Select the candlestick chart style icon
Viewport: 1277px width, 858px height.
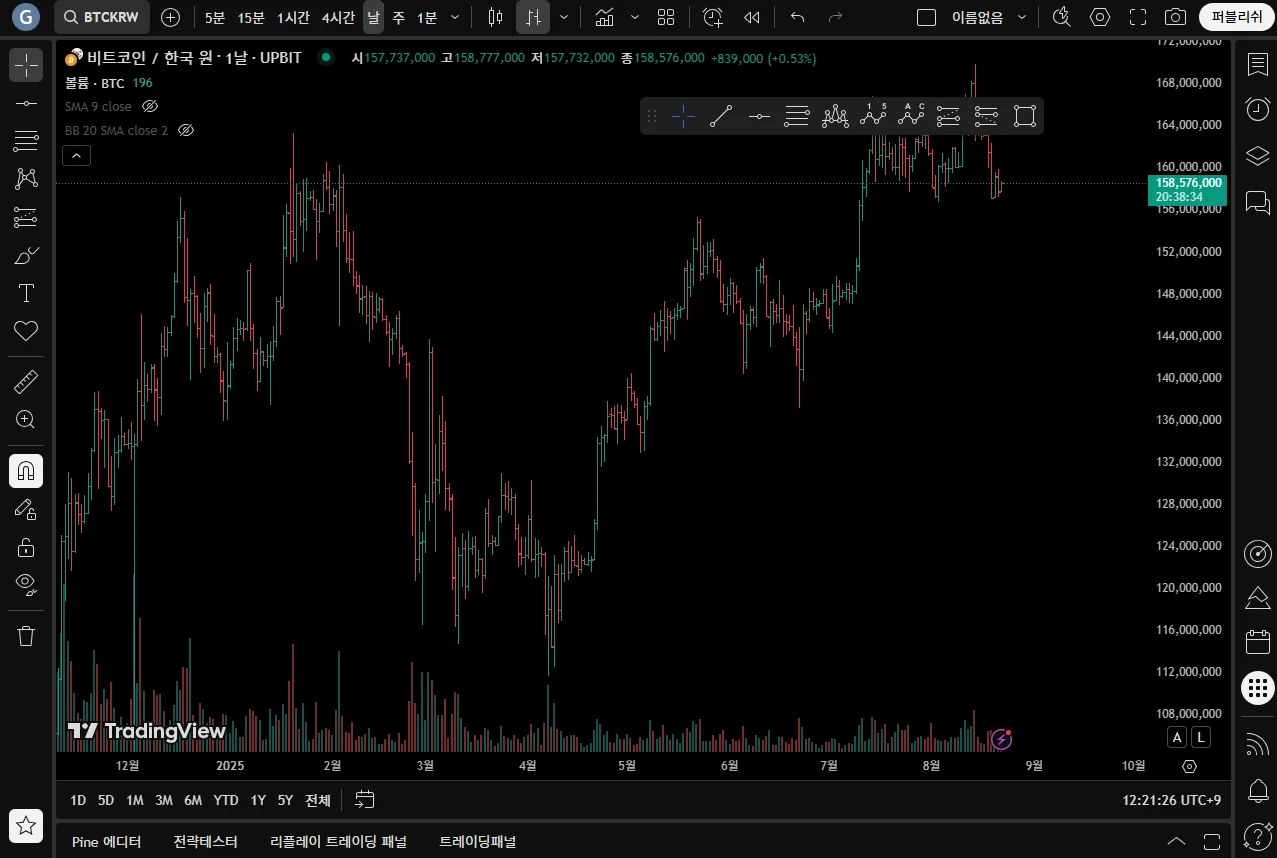495,17
